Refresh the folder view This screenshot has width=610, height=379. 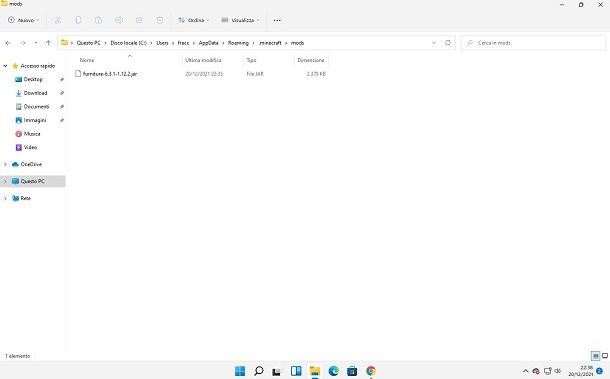pyautogui.click(x=448, y=43)
